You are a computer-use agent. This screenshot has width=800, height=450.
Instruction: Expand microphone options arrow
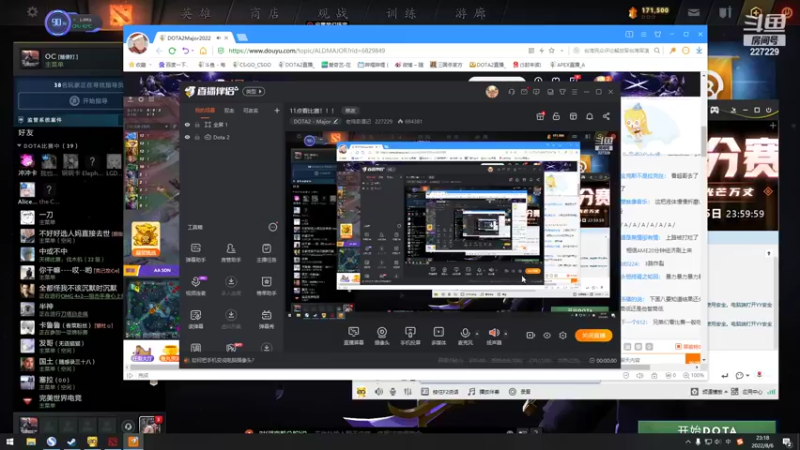[x=477, y=334]
